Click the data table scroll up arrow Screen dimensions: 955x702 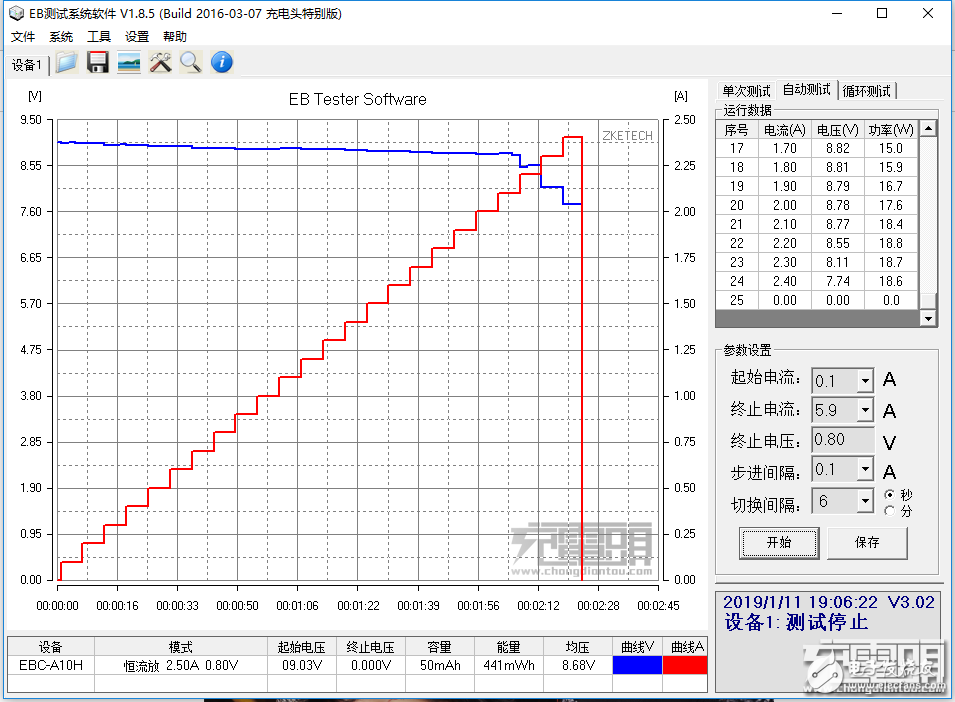[x=928, y=128]
